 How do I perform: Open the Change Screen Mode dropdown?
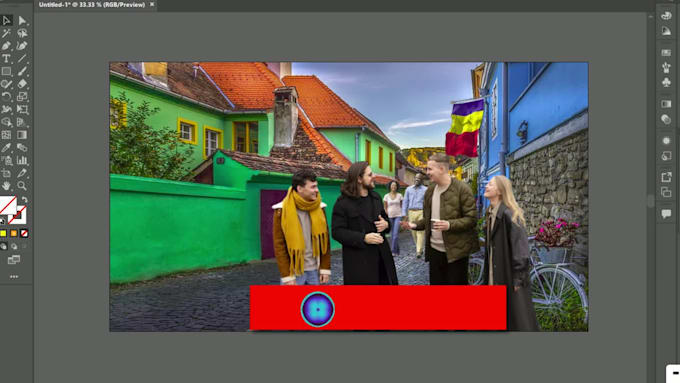pyautogui.click(x=14, y=259)
